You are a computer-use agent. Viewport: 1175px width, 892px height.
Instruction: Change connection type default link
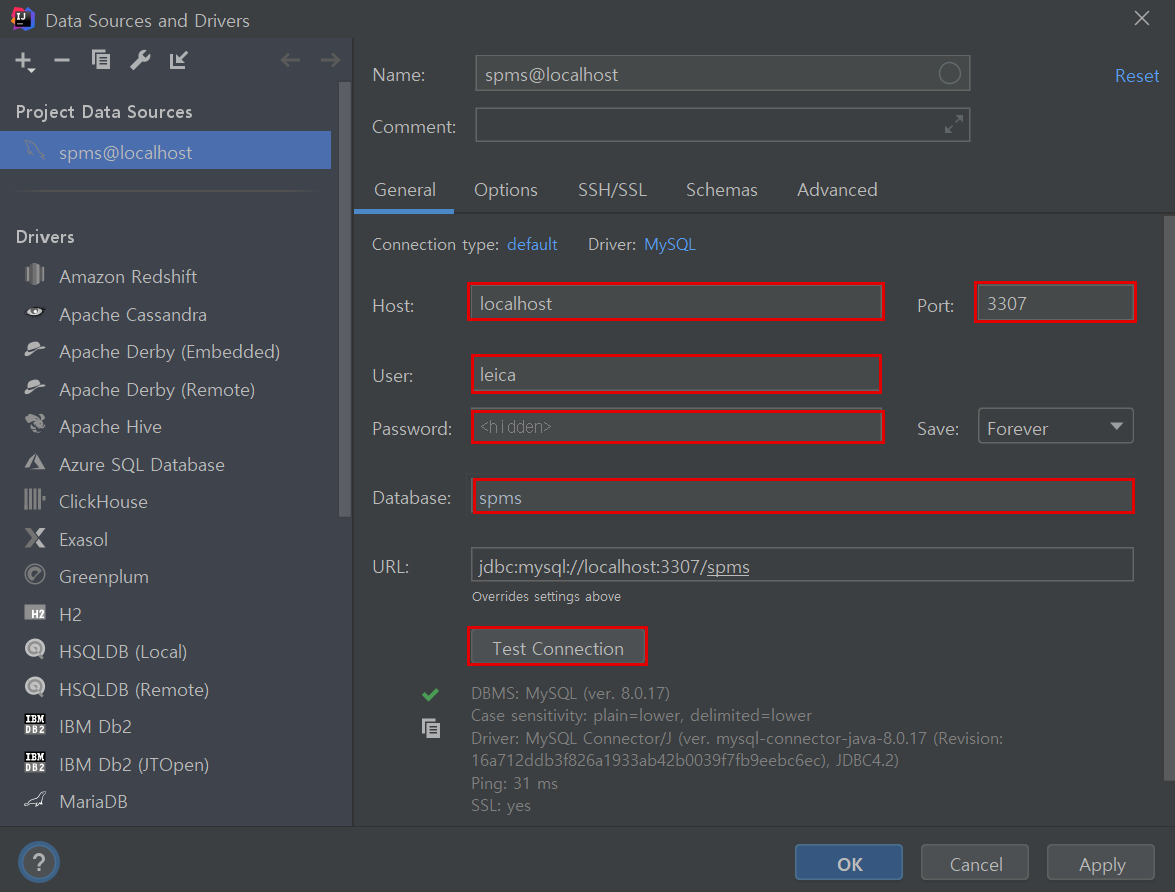pyautogui.click(x=532, y=244)
